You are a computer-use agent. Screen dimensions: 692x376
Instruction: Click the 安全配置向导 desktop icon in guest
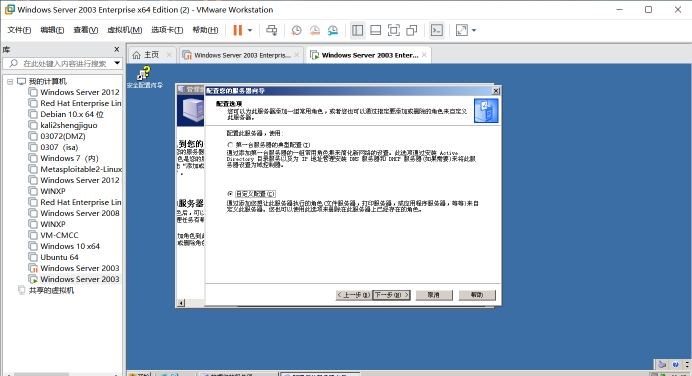[144, 77]
